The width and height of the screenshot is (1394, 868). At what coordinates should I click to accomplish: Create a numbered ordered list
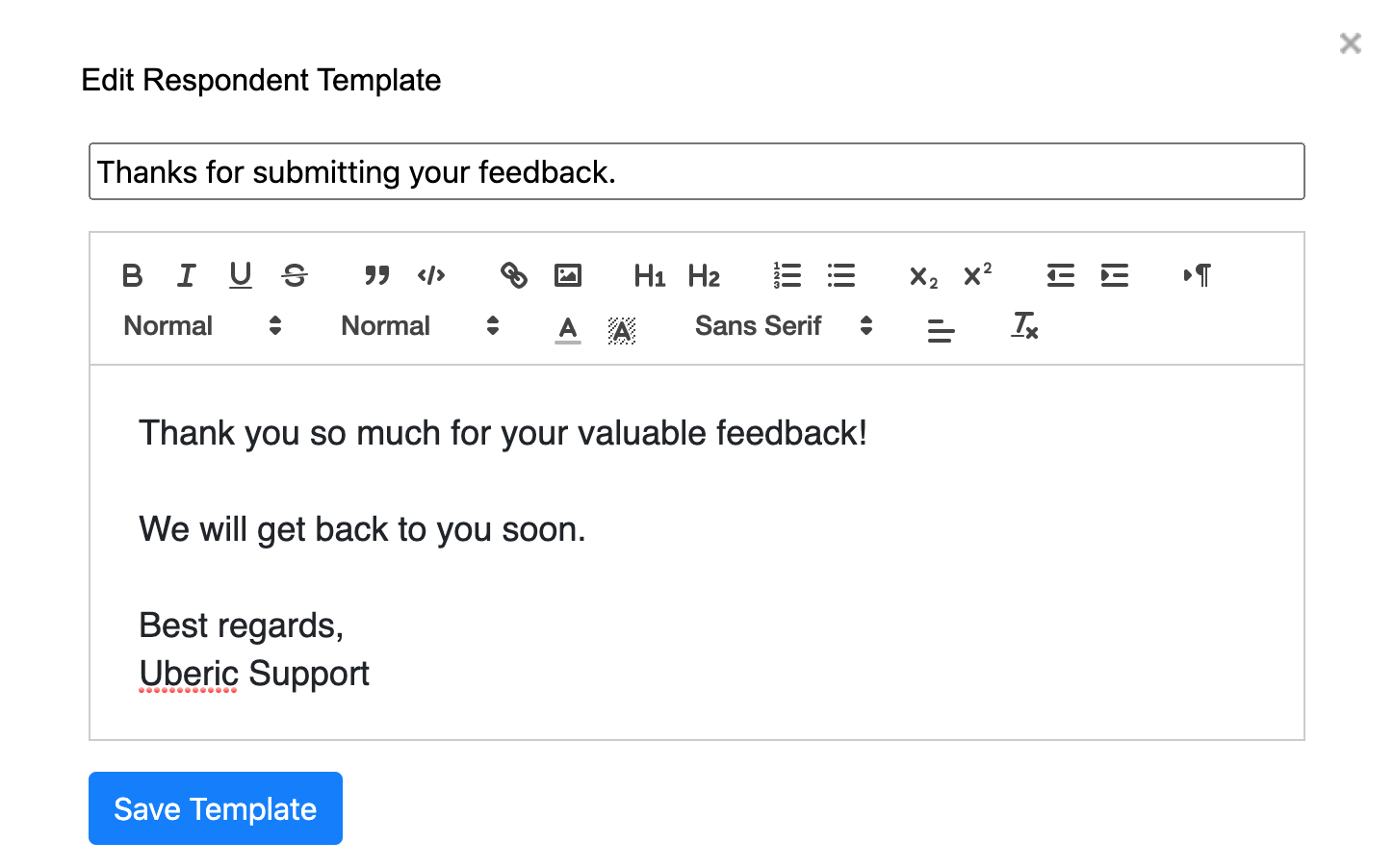(787, 276)
